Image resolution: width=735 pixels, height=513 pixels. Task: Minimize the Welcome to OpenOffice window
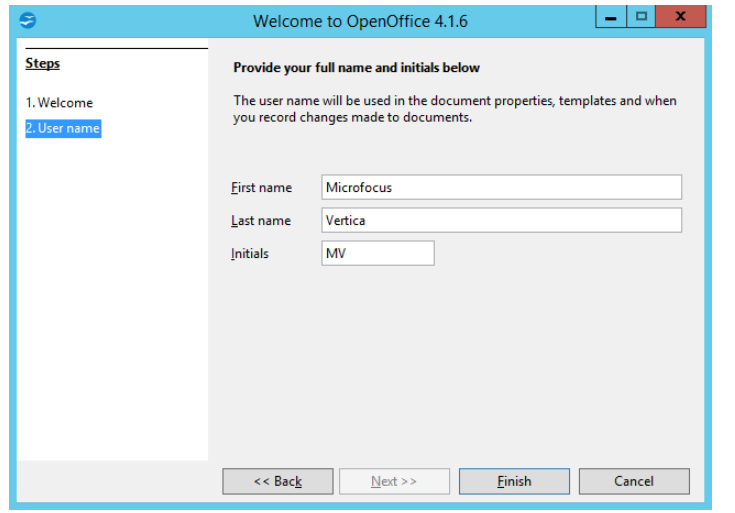(x=611, y=17)
